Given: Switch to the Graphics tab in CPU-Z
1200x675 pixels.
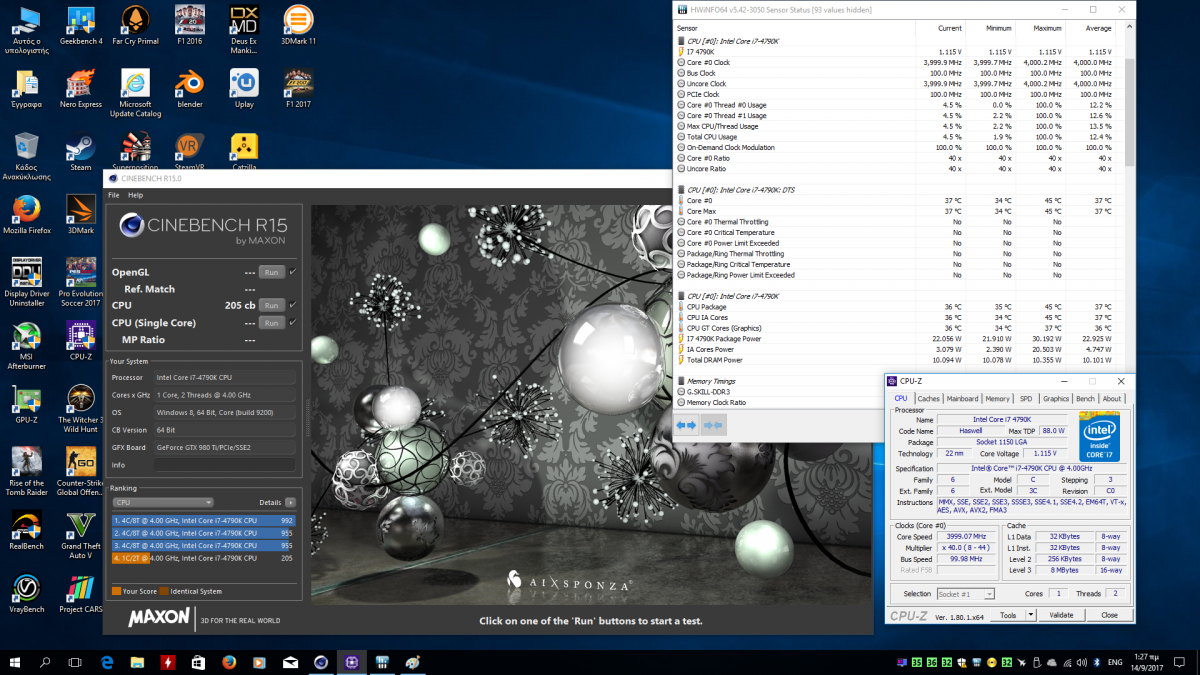Looking at the screenshot, I should point(1056,398).
